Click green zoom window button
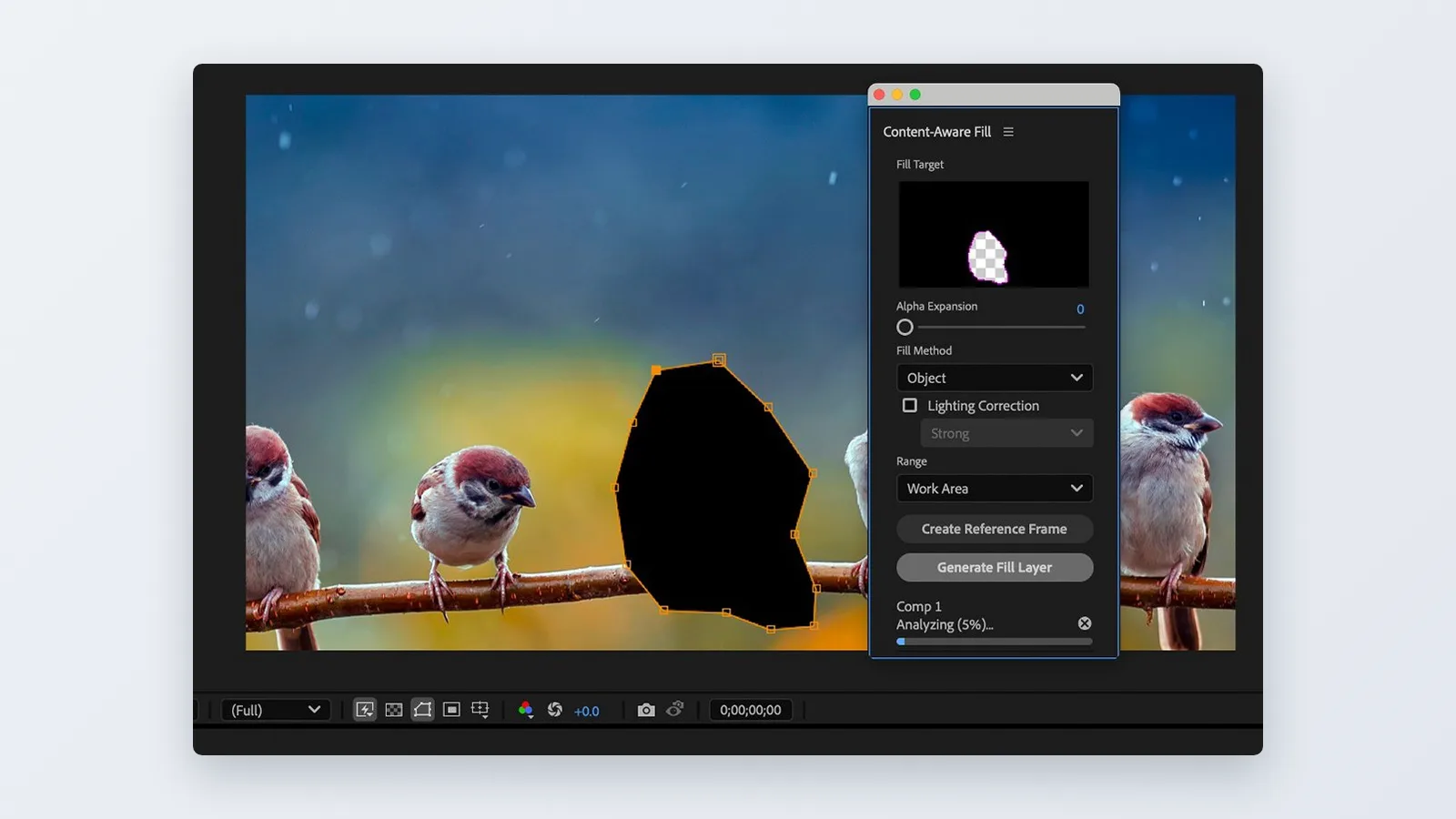 point(915,95)
